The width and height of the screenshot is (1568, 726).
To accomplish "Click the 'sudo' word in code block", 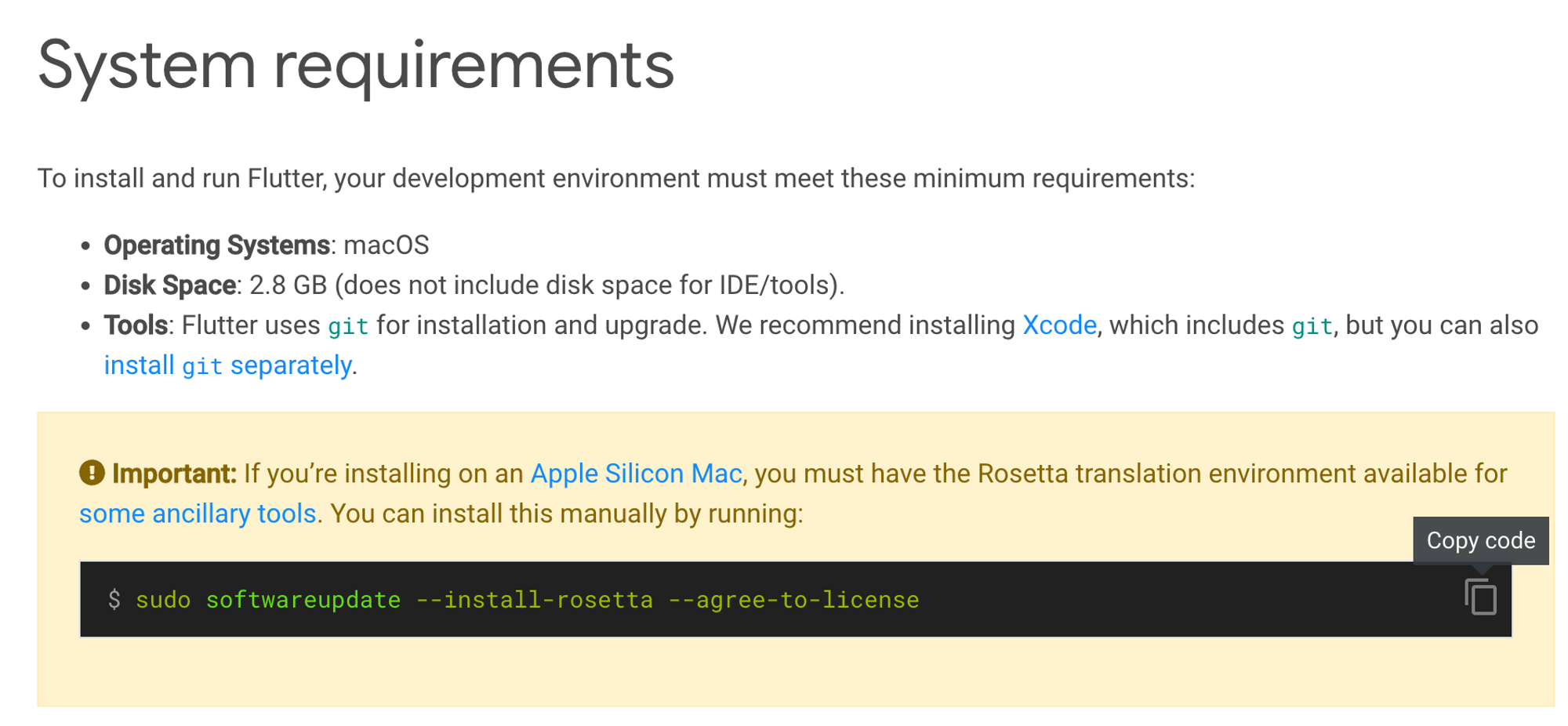I will click(x=163, y=600).
